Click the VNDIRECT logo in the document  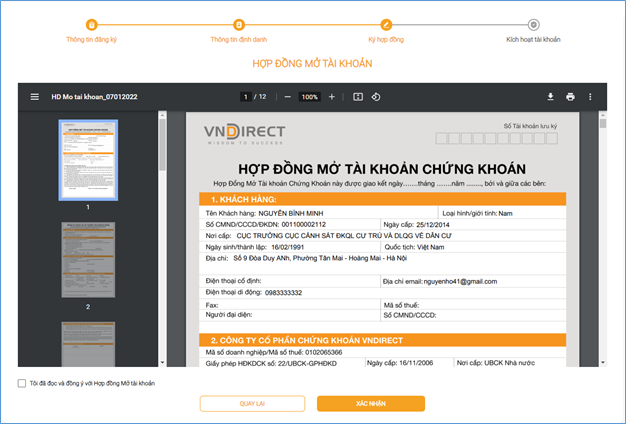pos(244,134)
